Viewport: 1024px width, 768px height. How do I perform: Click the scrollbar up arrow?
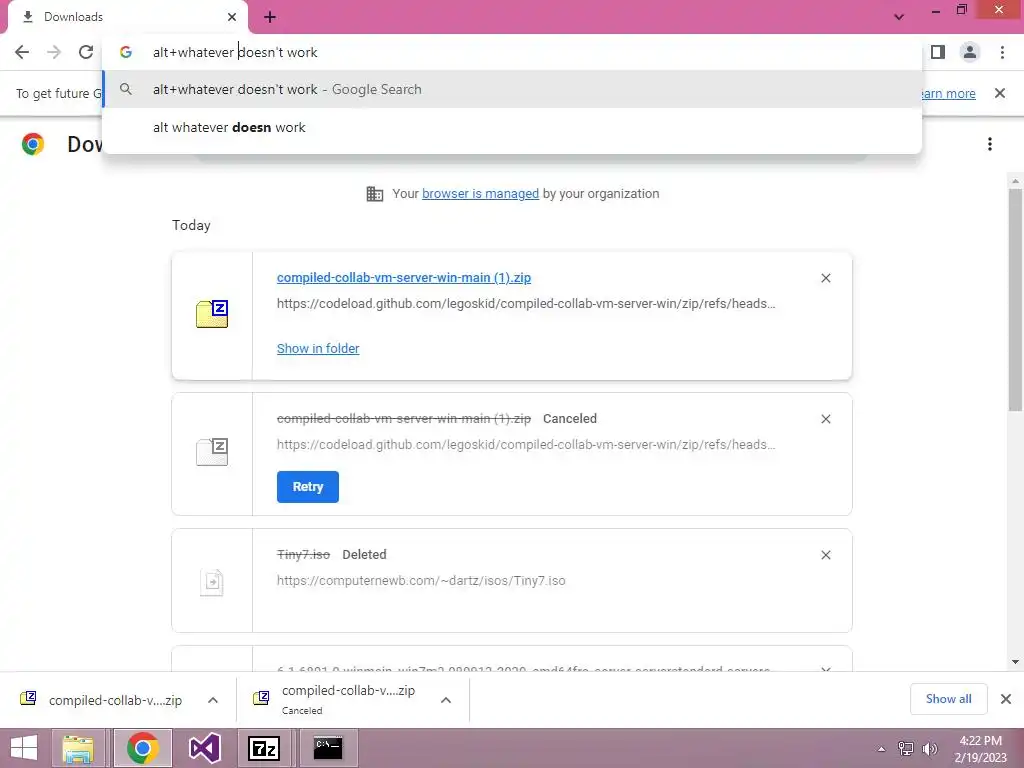1015,181
